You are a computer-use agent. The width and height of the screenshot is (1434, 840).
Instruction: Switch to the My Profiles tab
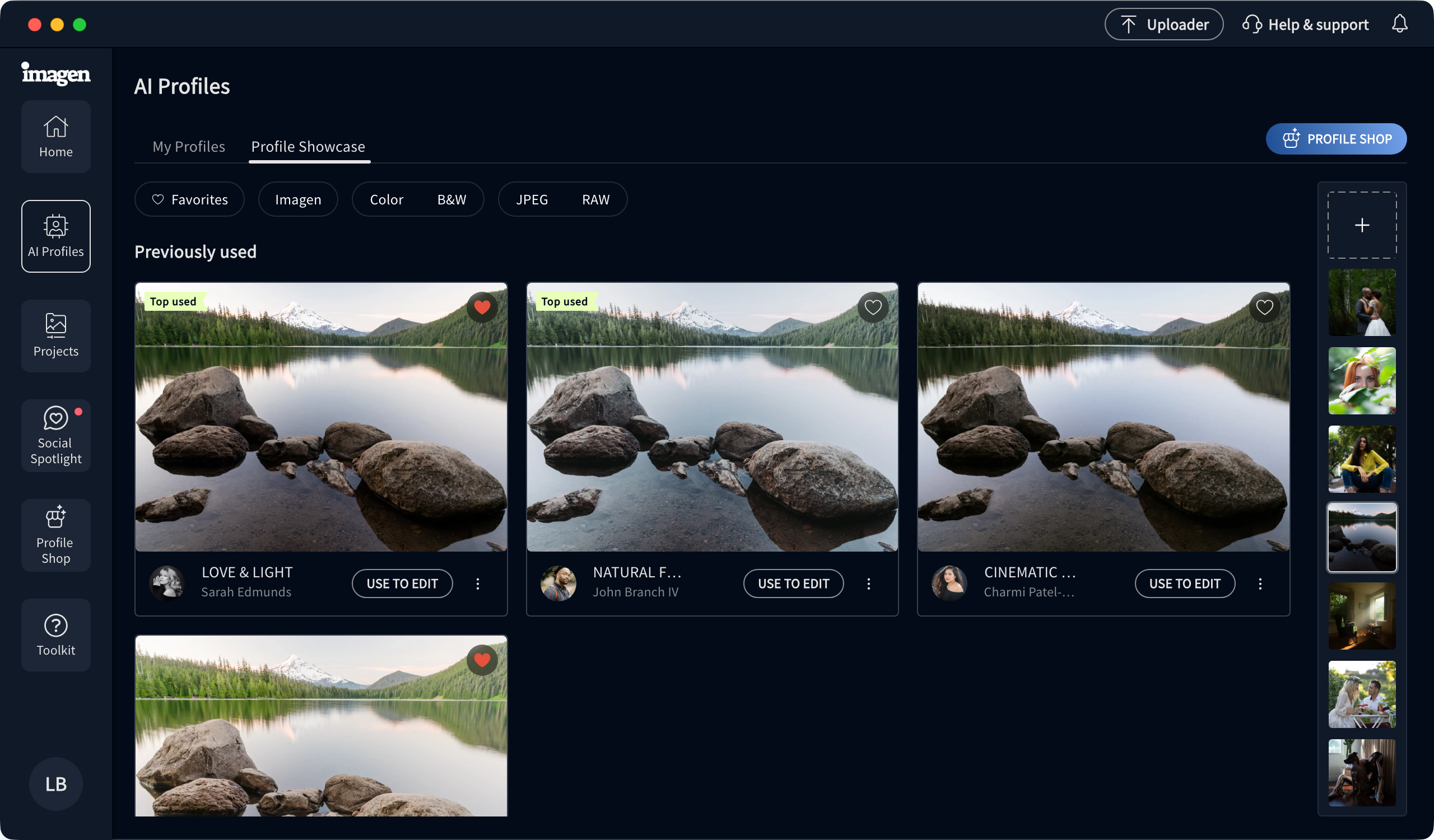pos(188,146)
